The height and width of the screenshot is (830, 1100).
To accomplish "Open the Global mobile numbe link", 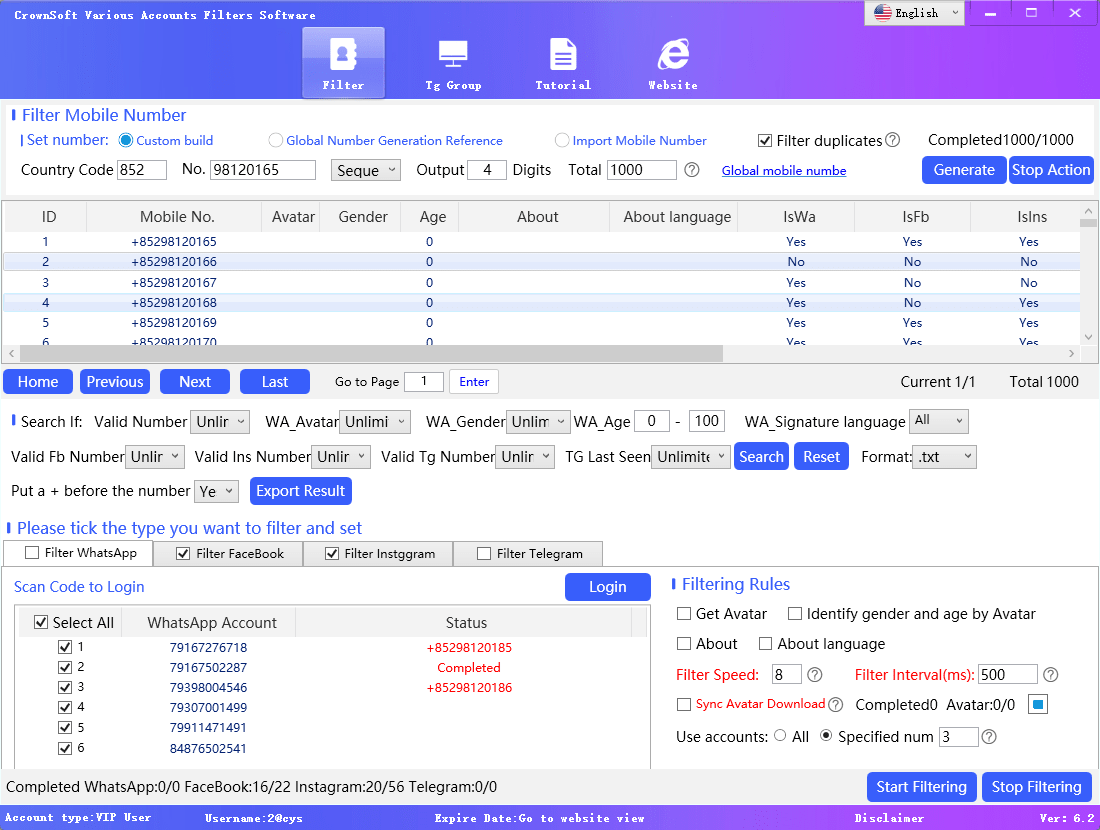I will click(783, 170).
